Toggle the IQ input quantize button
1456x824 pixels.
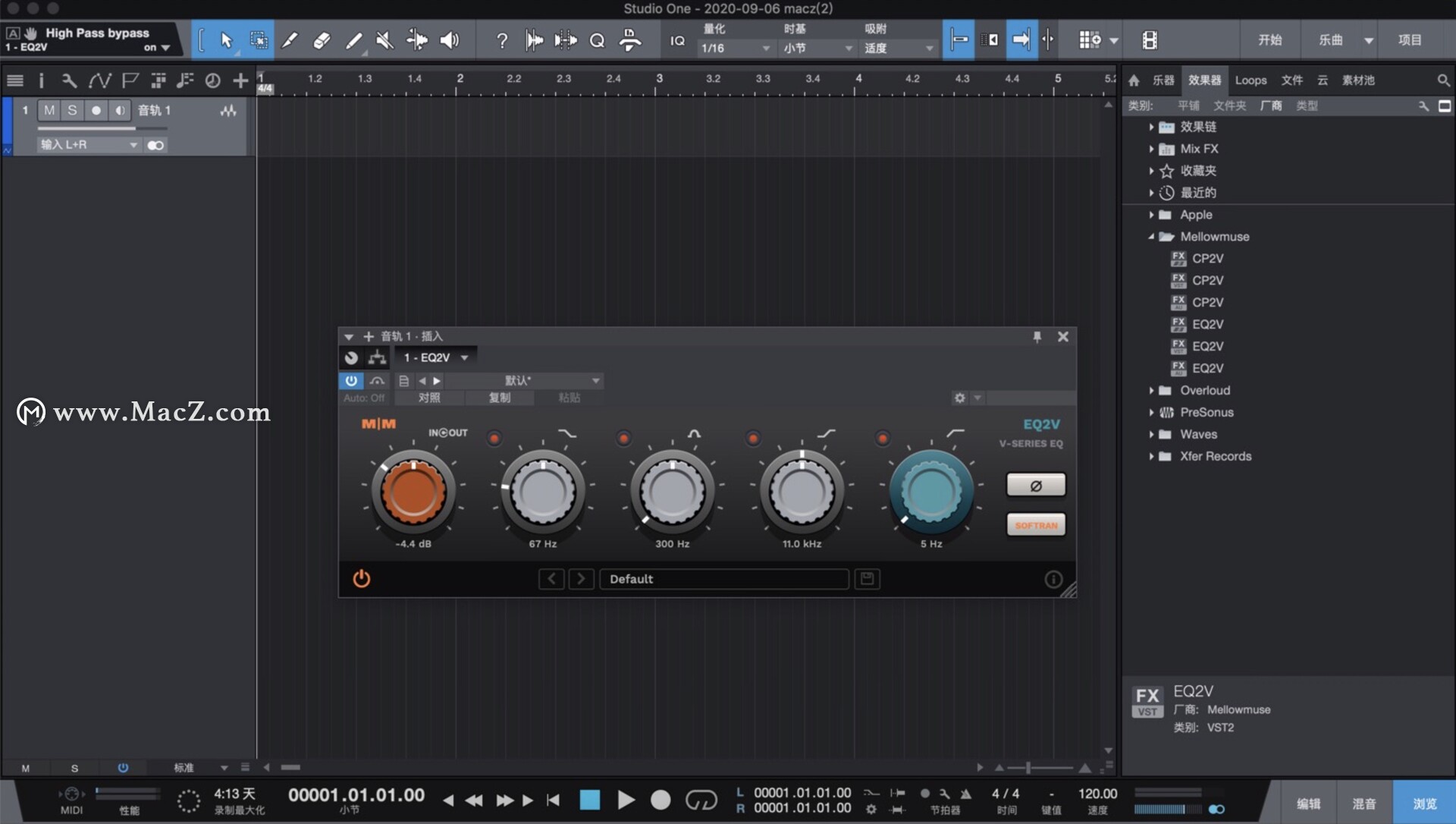pos(677,41)
